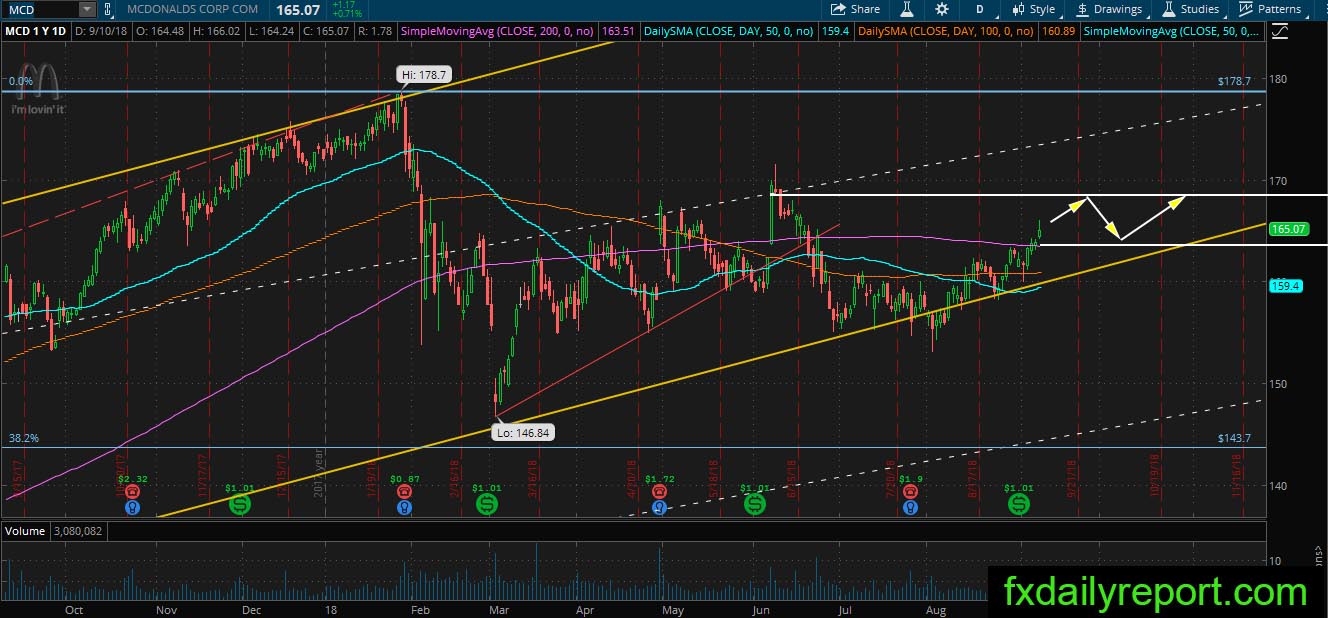Open the Patterns menu
The image size is (1328, 618).
pyautogui.click(x=1270, y=9)
